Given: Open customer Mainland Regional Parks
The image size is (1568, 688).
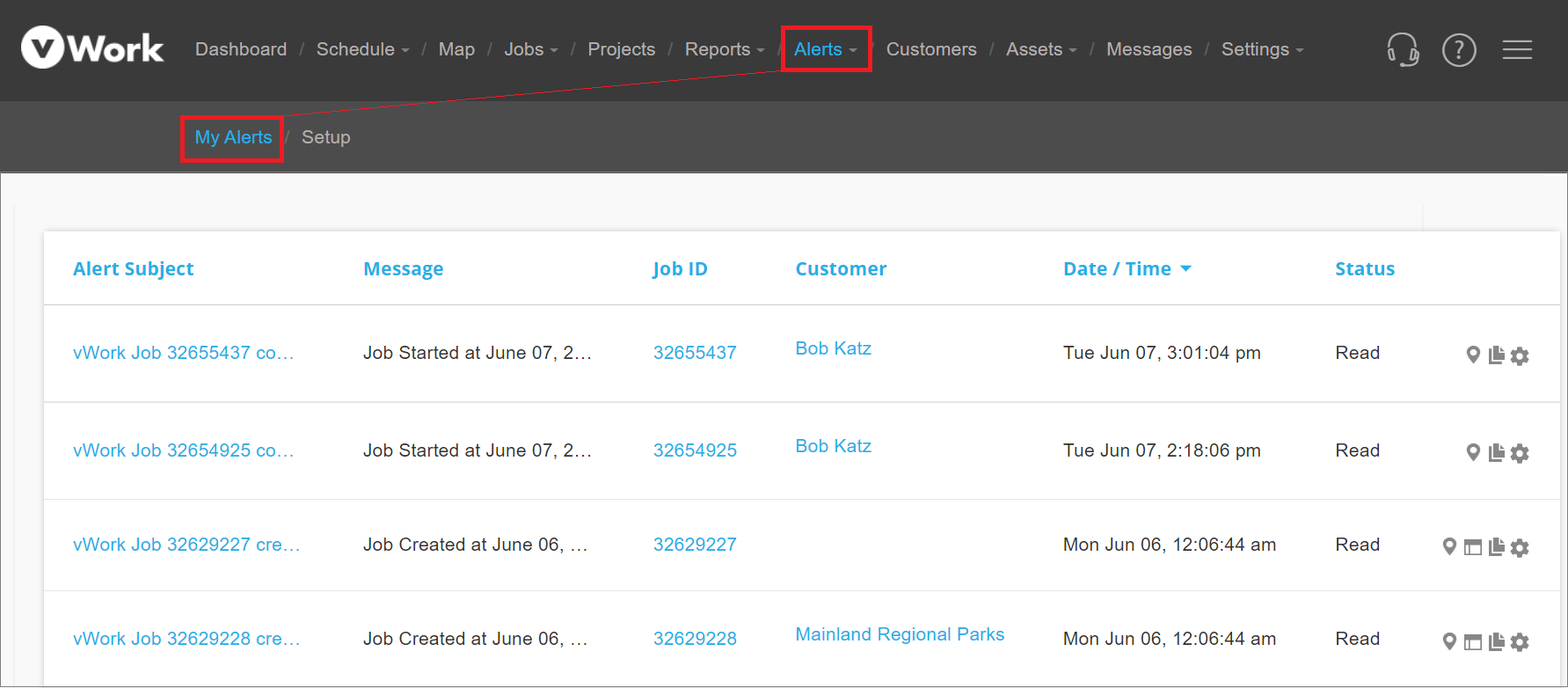Looking at the screenshot, I should [x=900, y=634].
